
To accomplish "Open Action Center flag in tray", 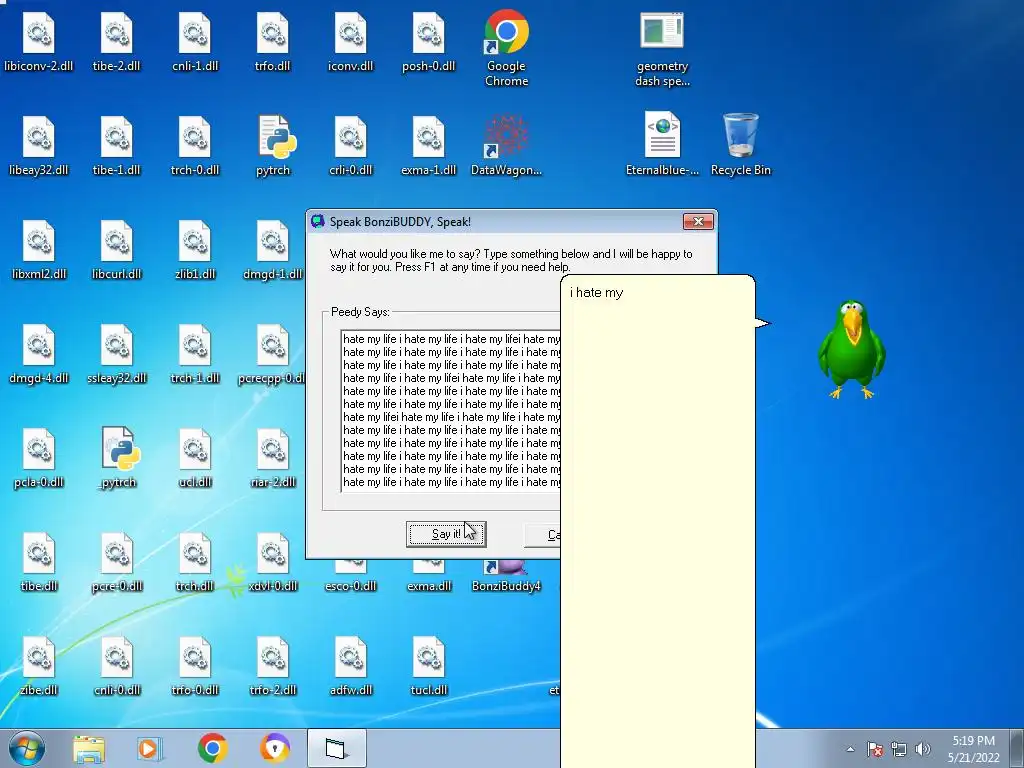I will [x=875, y=749].
